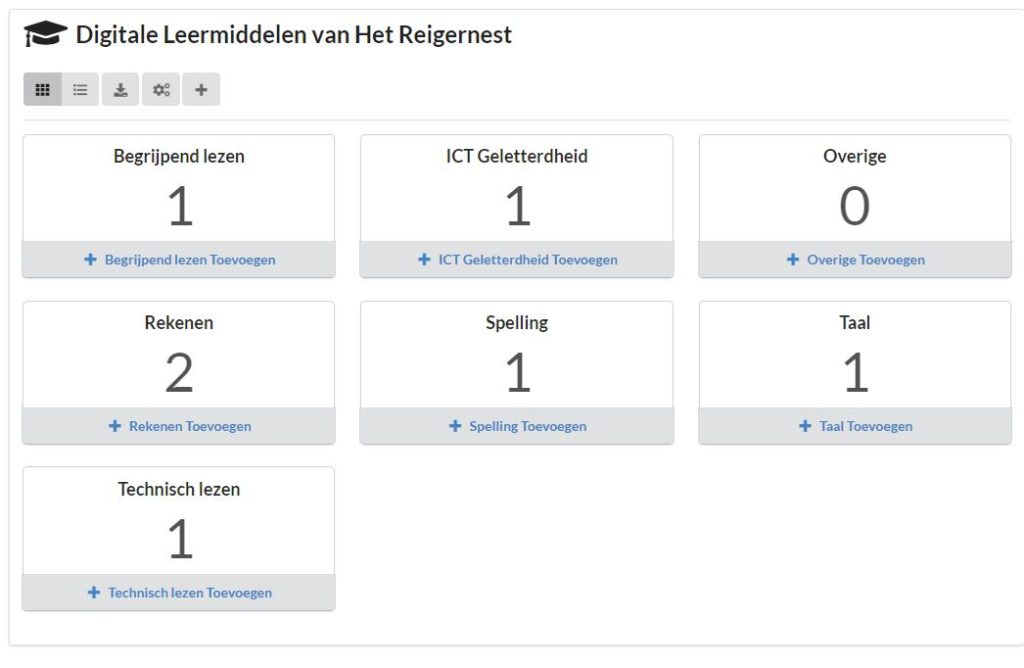Click the download export icon

click(x=121, y=89)
